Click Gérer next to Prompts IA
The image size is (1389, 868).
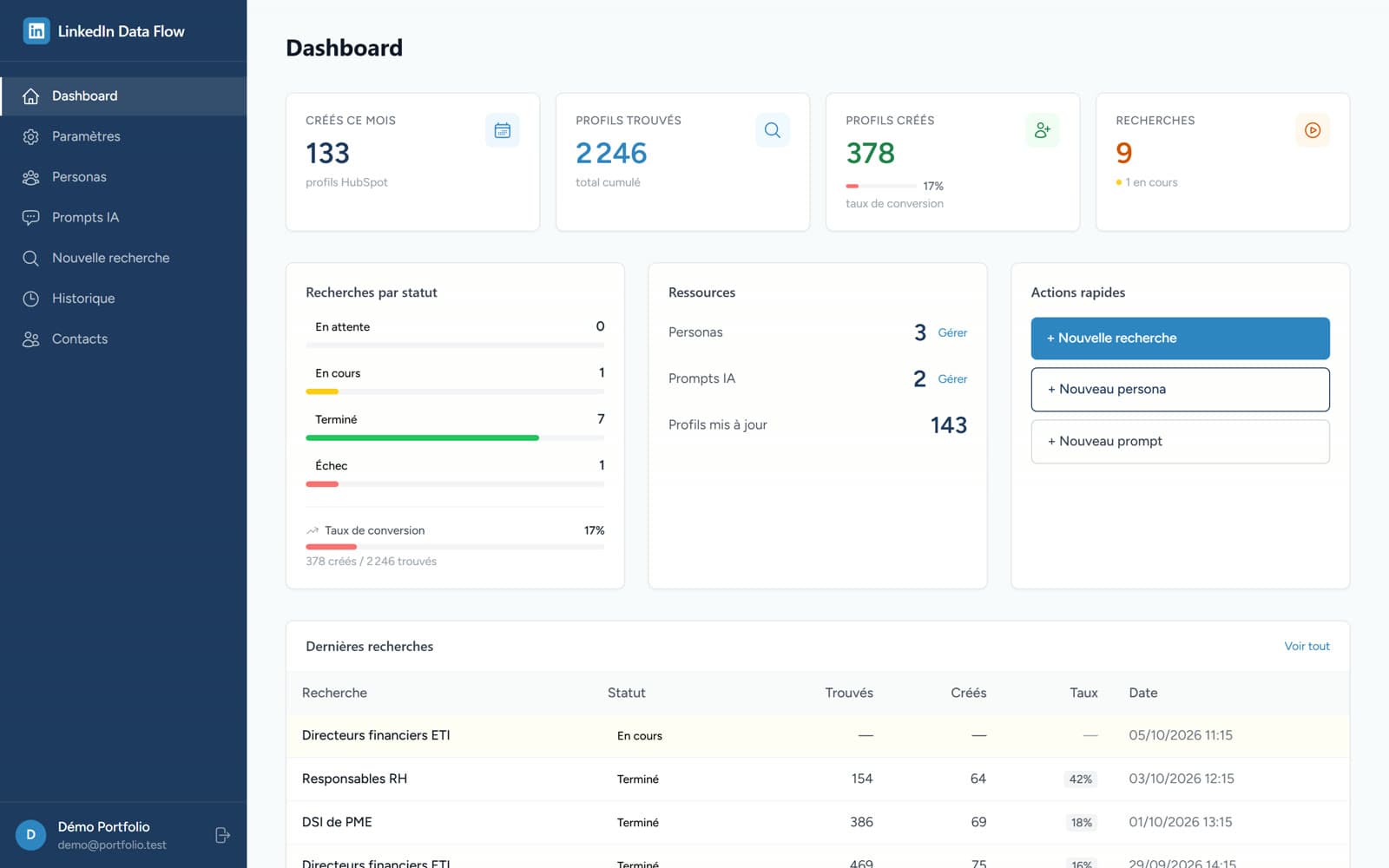(952, 379)
